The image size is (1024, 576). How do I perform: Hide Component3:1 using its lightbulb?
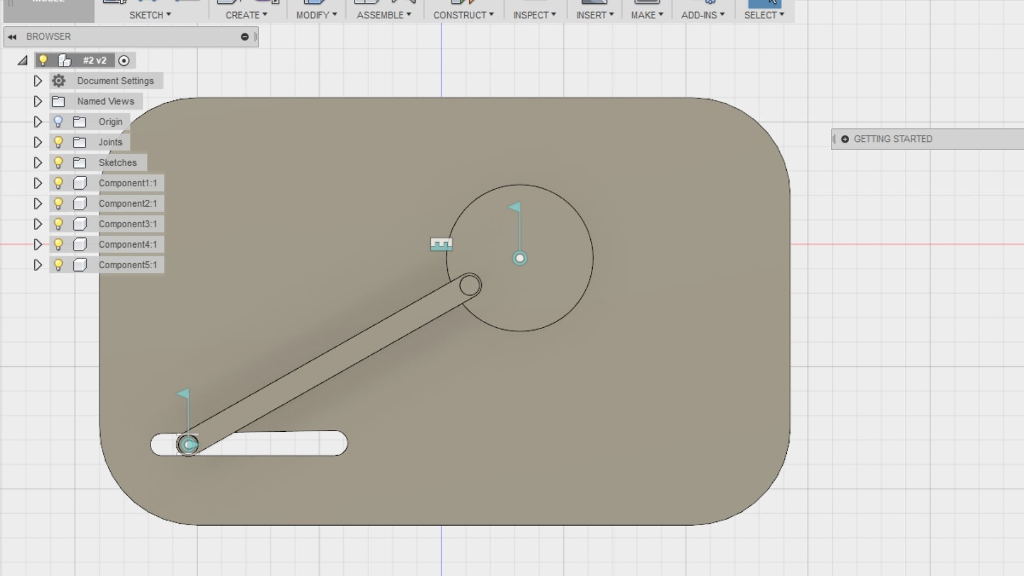pos(59,223)
